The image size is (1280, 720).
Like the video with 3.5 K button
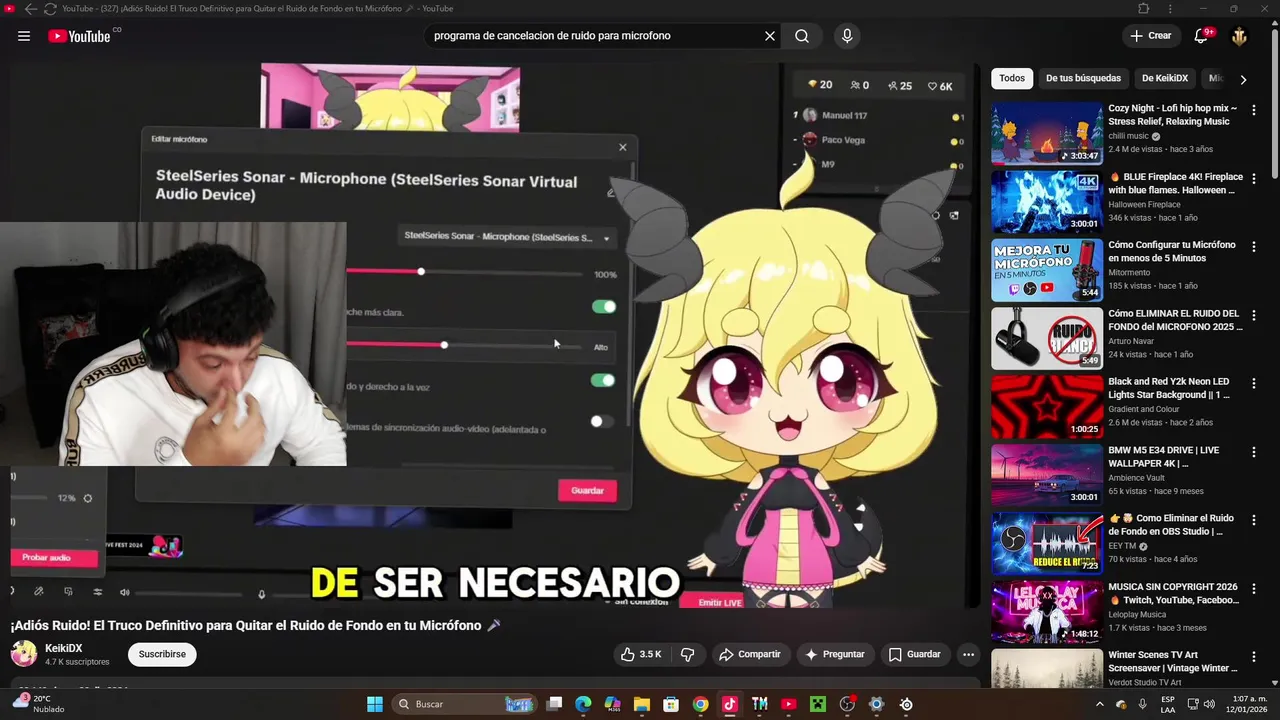pyautogui.click(x=641, y=654)
